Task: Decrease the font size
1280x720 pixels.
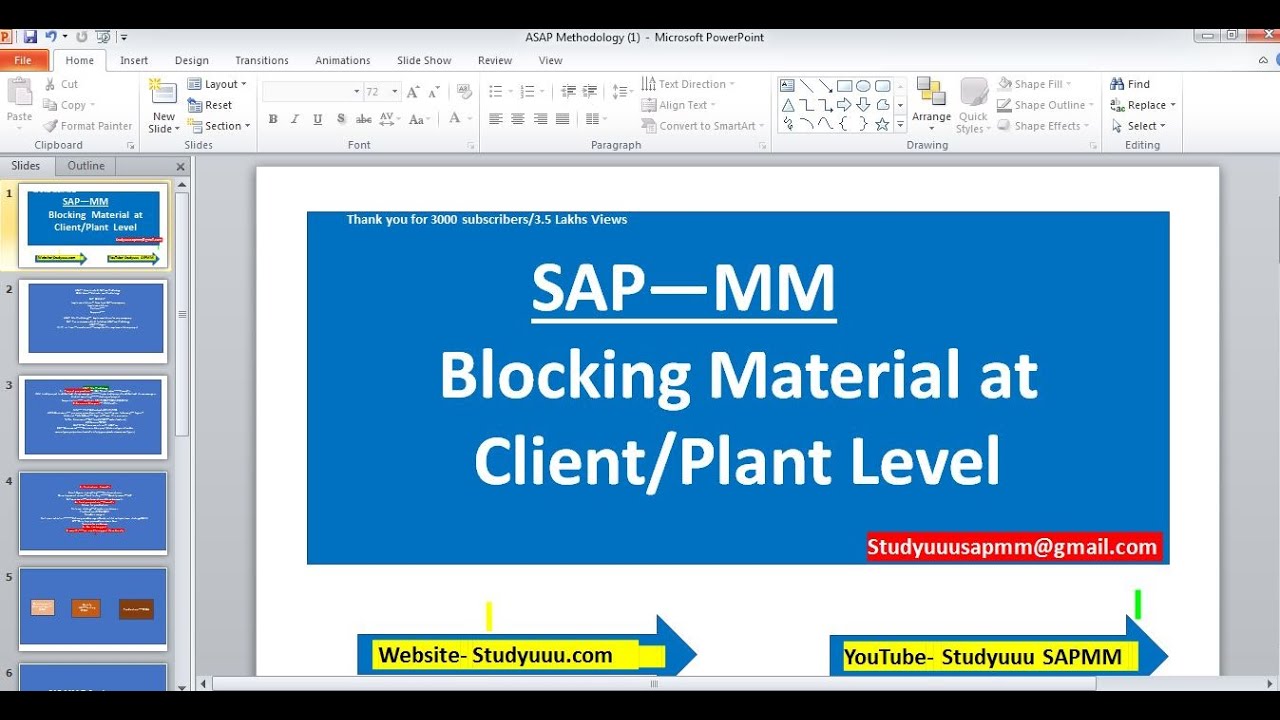Action: [x=435, y=91]
